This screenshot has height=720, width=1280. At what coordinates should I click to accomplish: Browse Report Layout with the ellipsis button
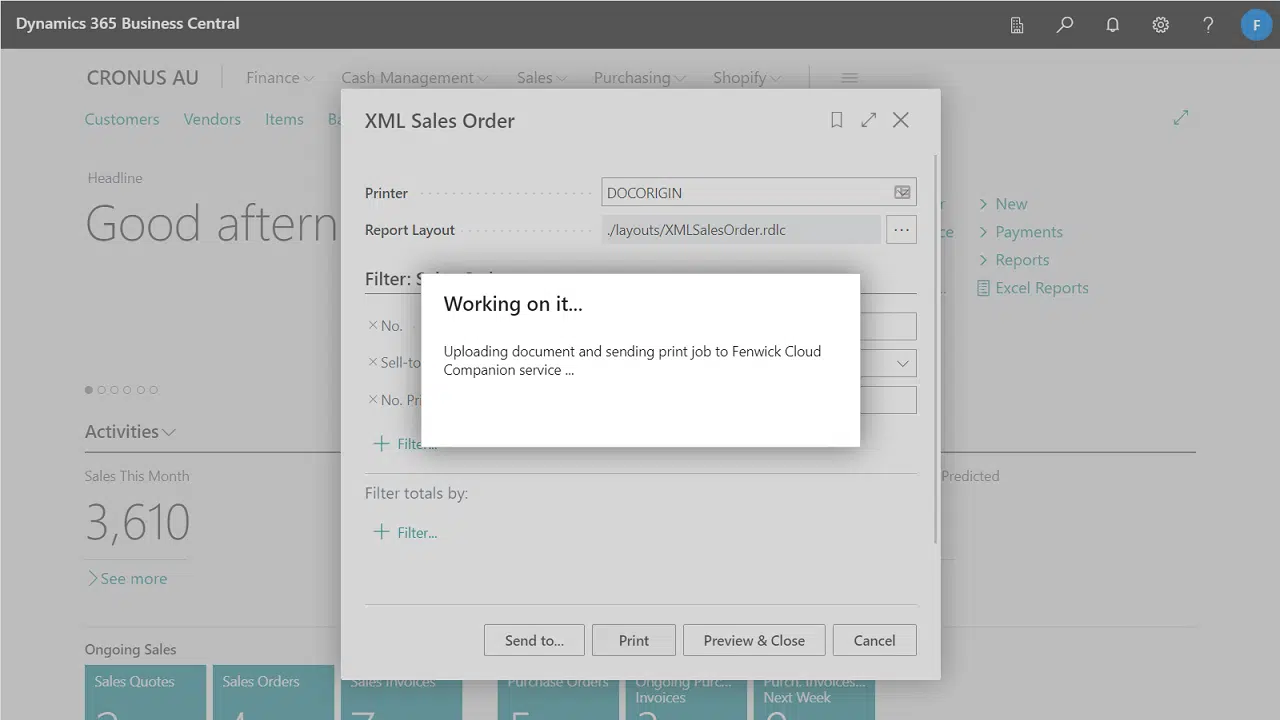pos(901,229)
